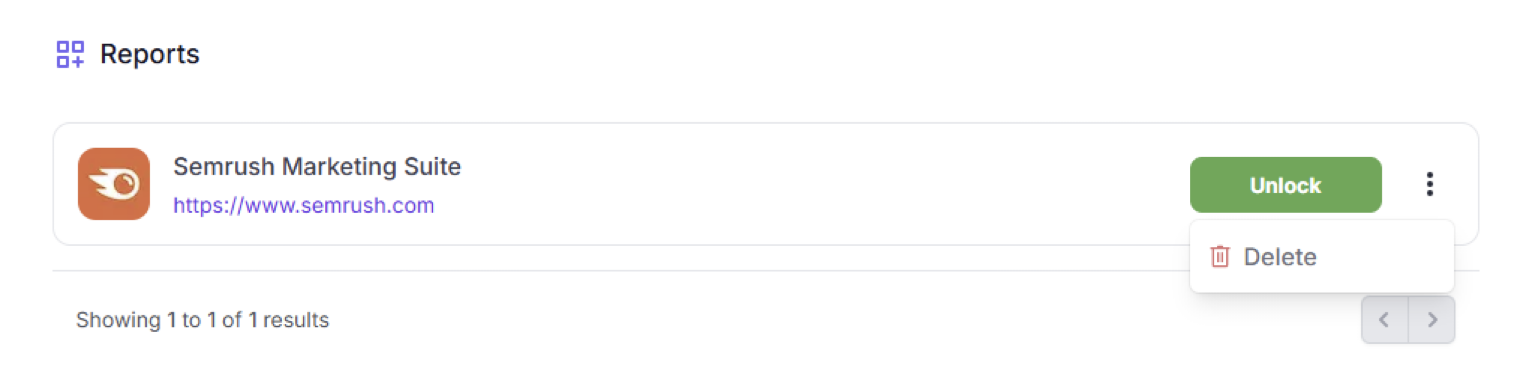Open the https://www.semrush.com link
The height and width of the screenshot is (380, 1520).
pyautogui.click(x=304, y=206)
